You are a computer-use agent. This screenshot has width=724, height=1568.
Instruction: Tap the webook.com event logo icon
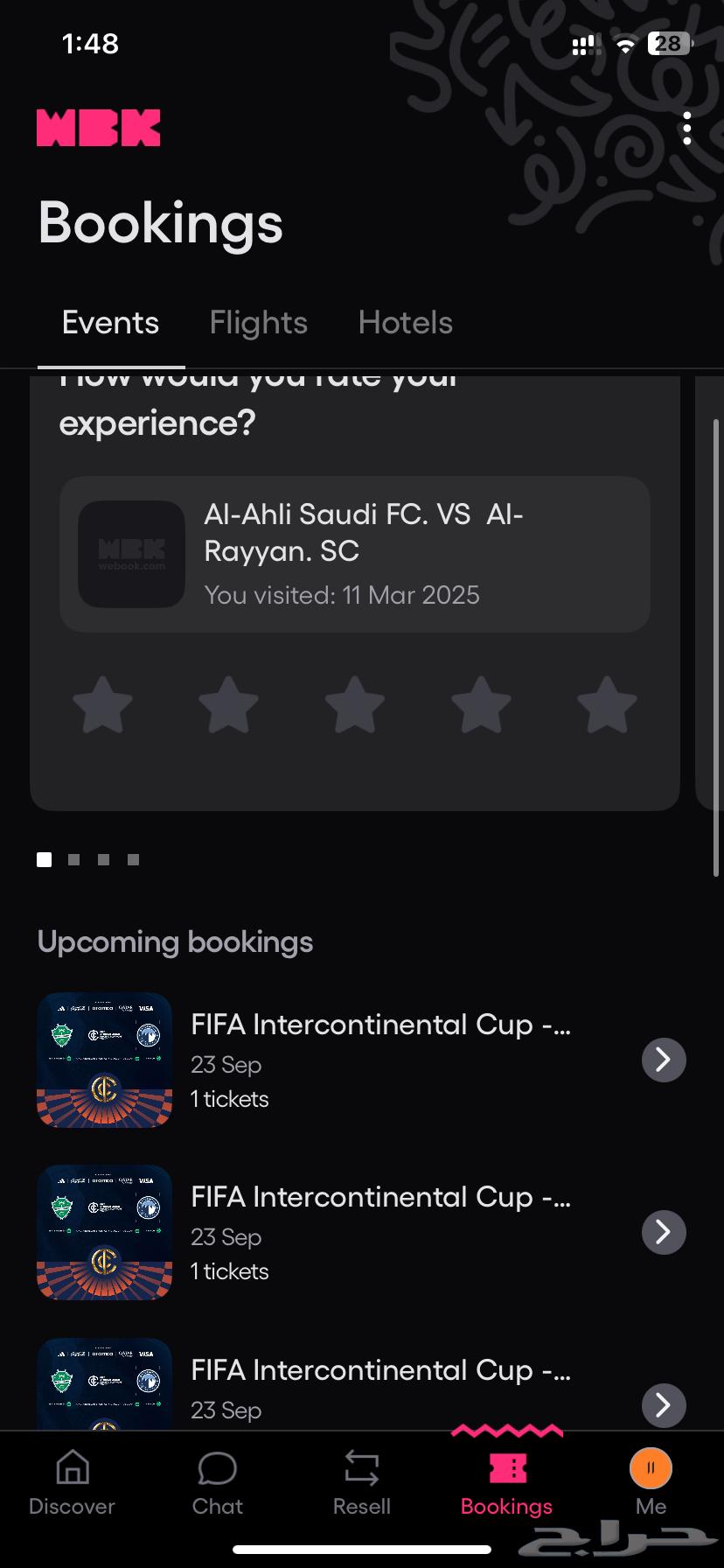[131, 554]
